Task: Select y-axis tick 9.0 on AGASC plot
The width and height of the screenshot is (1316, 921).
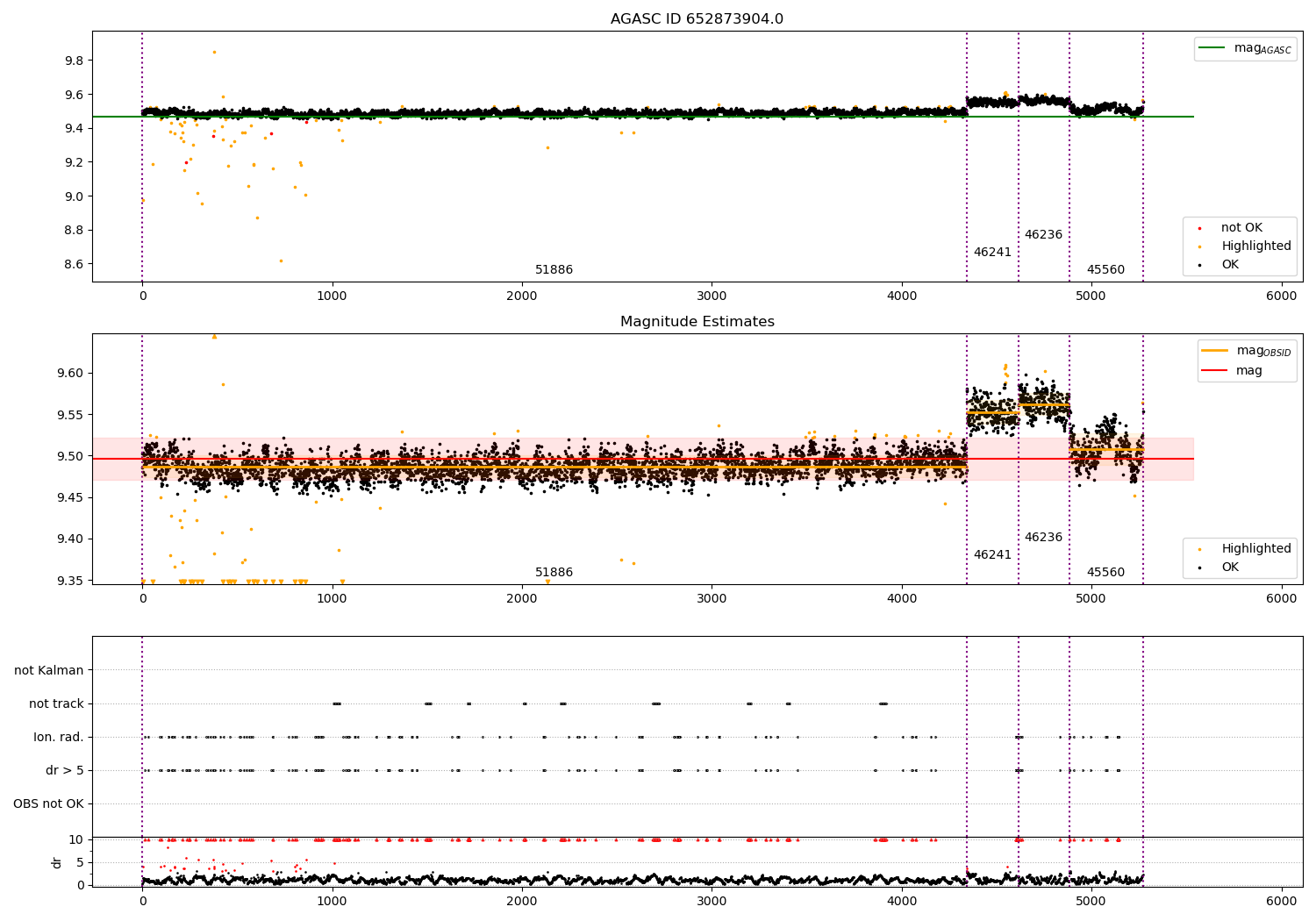Action: (x=74, y=196)
